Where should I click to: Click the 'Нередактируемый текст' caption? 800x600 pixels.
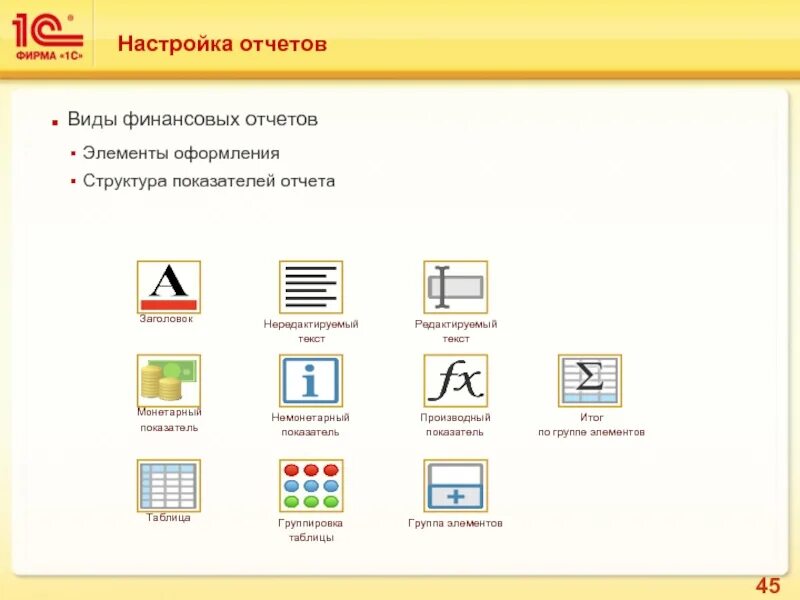311,331
